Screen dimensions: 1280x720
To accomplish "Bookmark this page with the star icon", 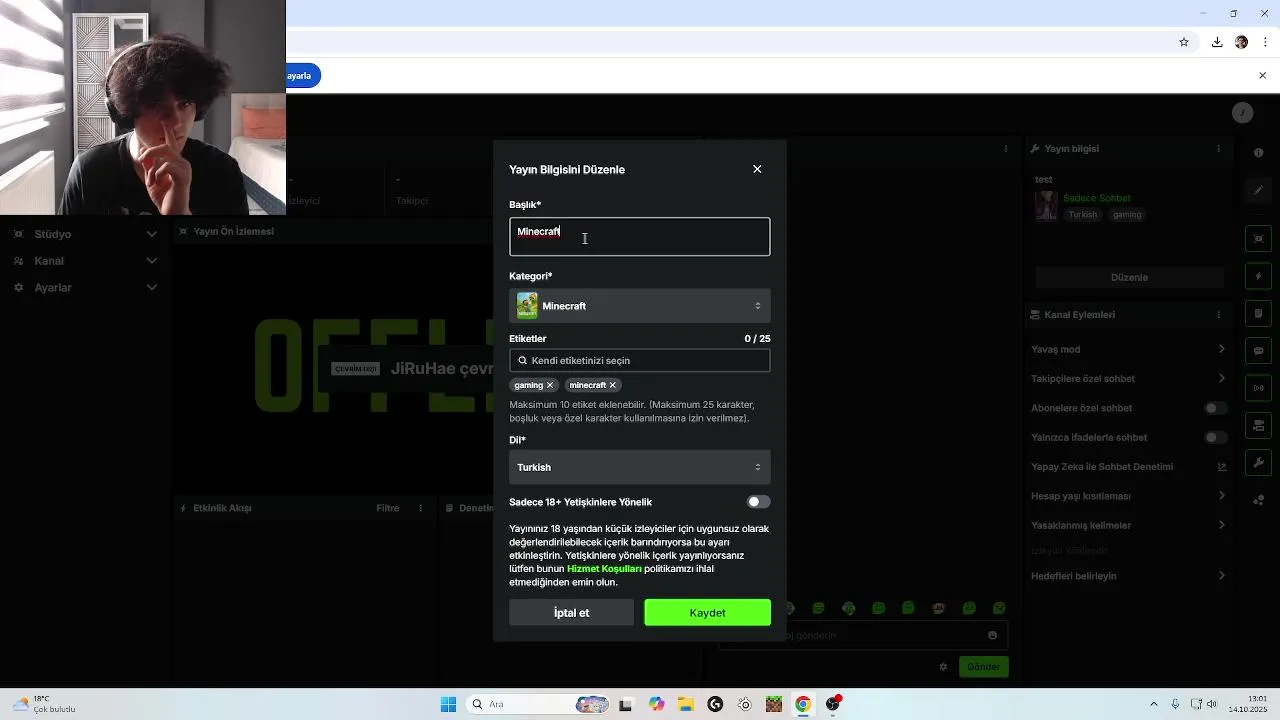I will [1184, 42].
